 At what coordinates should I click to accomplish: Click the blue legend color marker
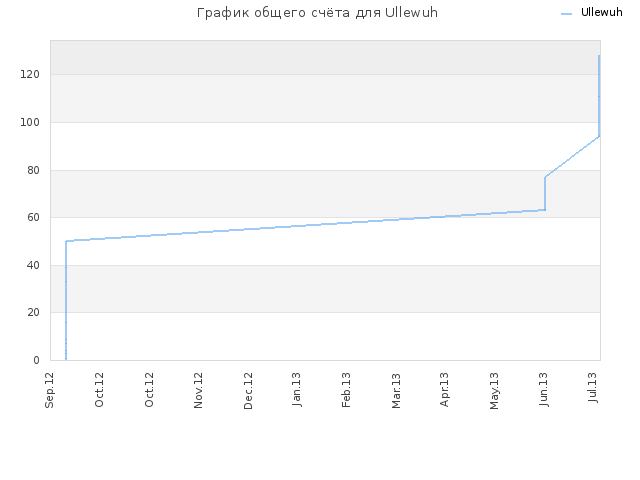coord(567,14)
